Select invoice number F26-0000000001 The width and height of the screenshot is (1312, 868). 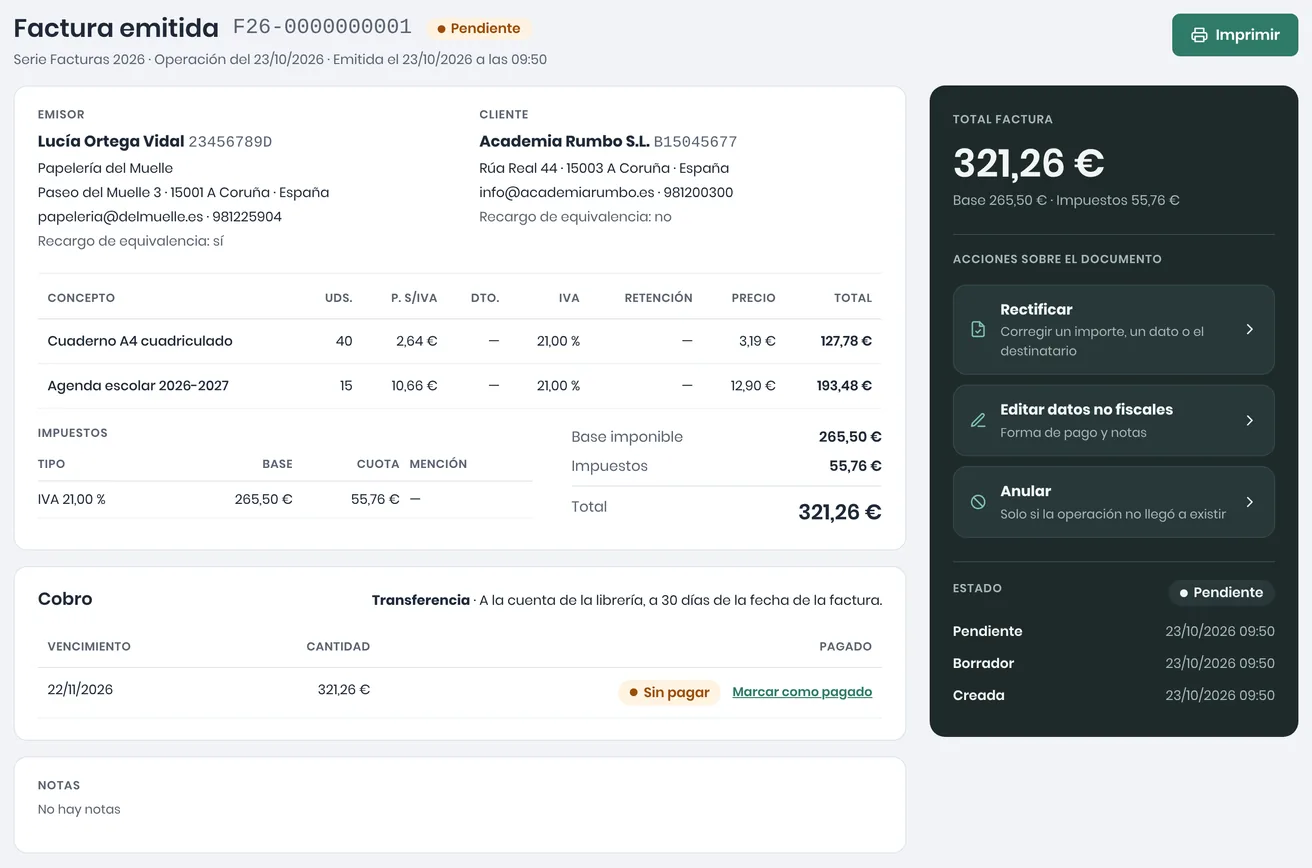322,27
